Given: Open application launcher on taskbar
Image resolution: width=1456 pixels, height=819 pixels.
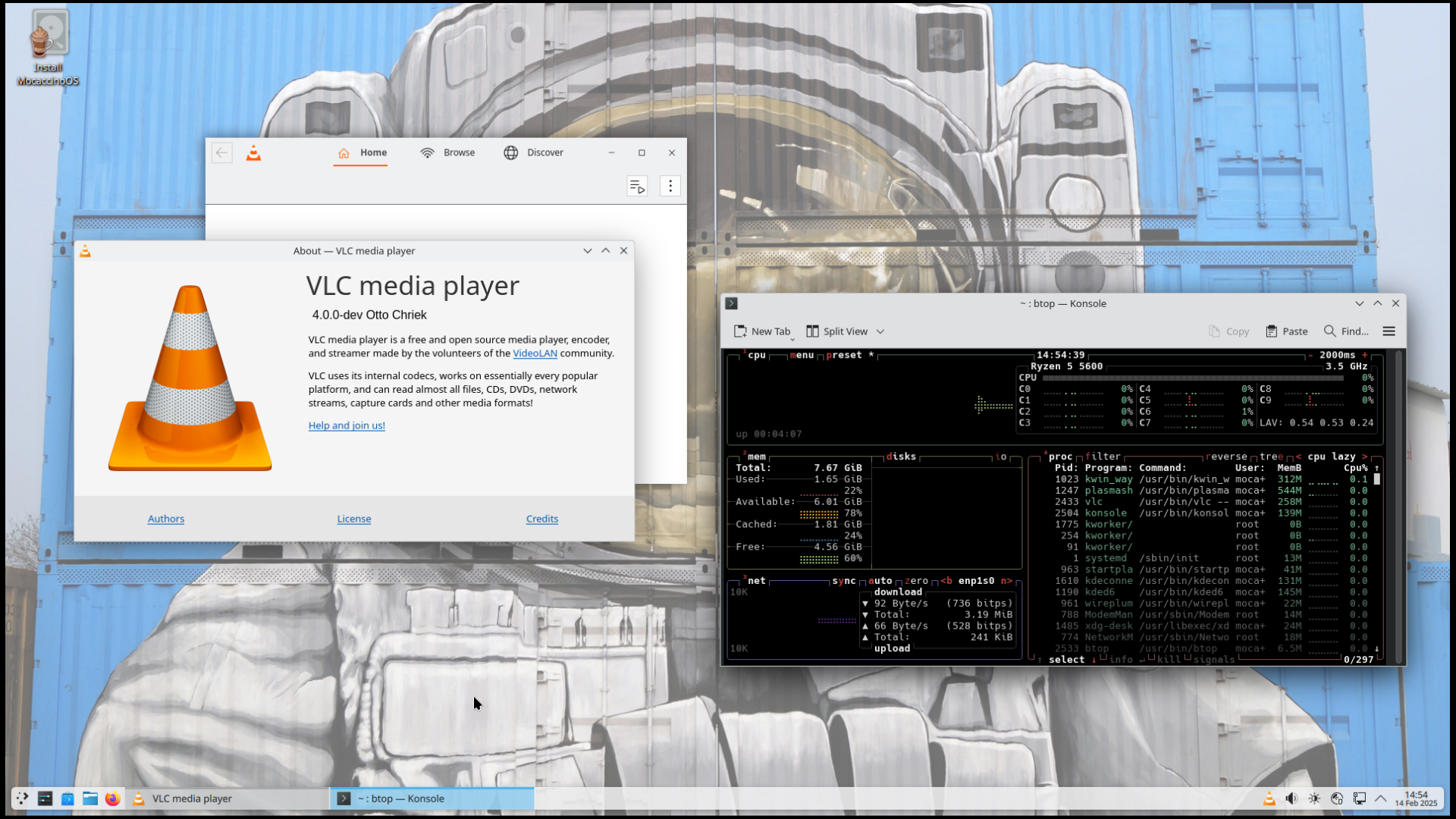Looking at the screenshot, I should click(22, 799).
